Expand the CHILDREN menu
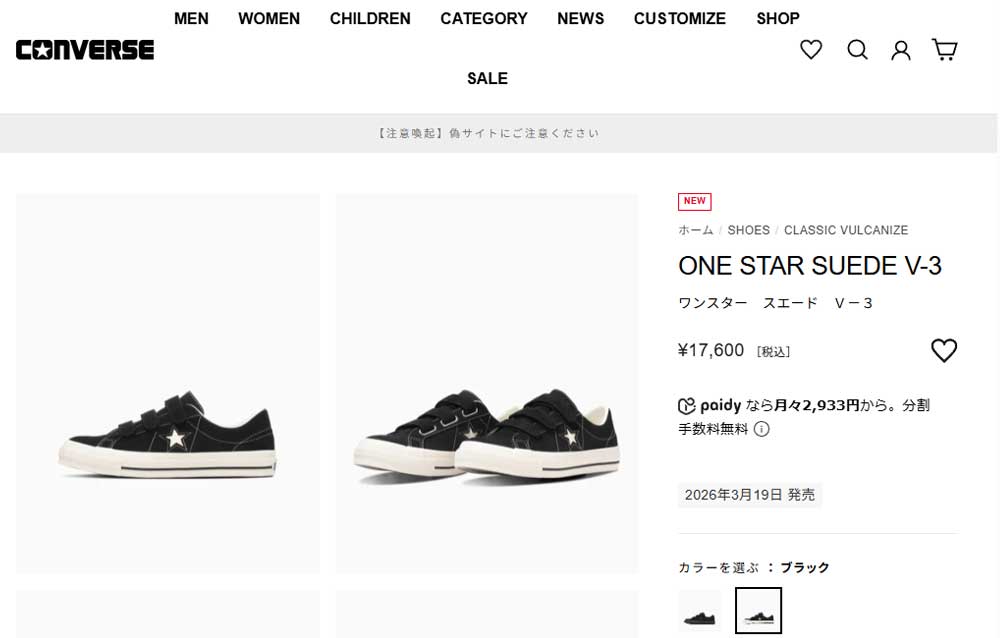This screenshot has height=638, width=1000. pos(370,19)
